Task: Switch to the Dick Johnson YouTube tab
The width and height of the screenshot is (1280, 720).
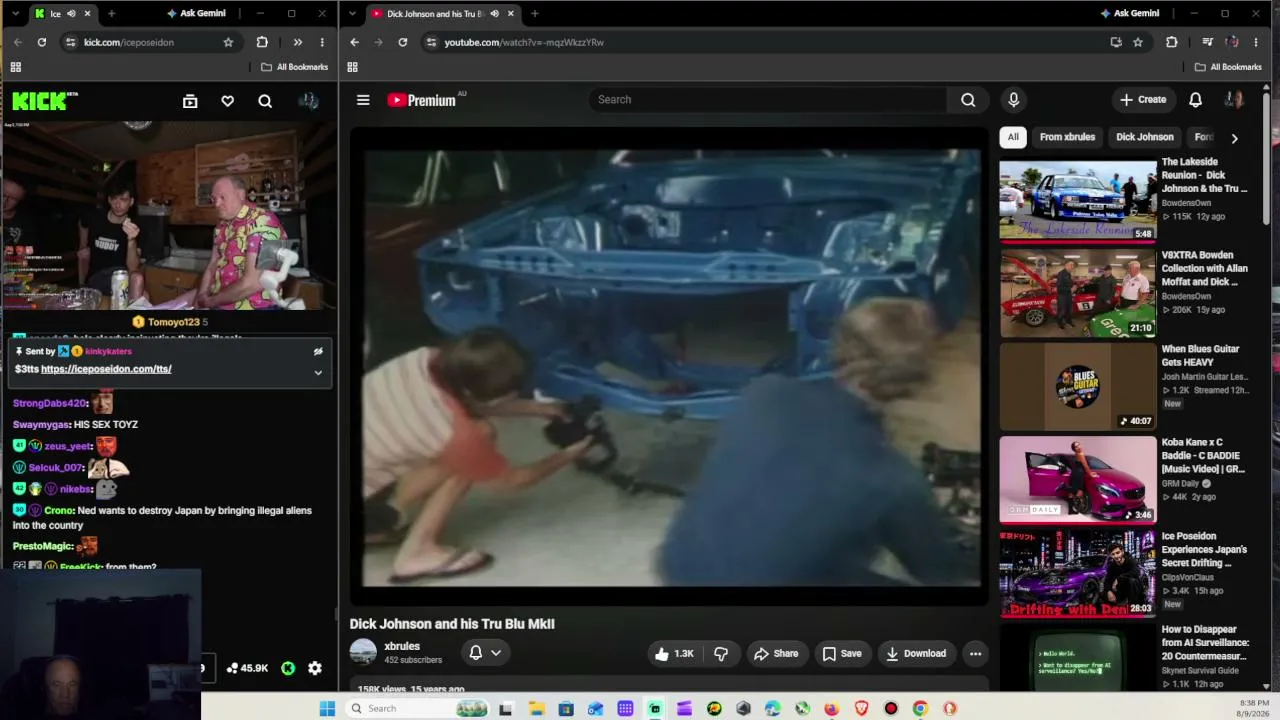Action: click(x=435, y=13)
